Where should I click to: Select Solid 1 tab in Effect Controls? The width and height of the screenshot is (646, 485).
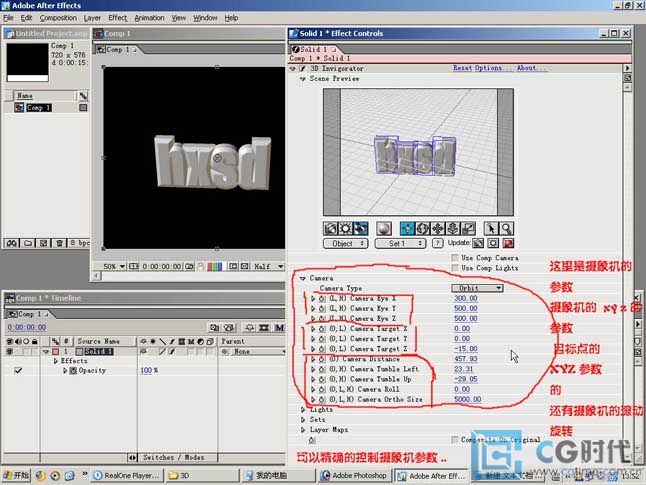314,49
